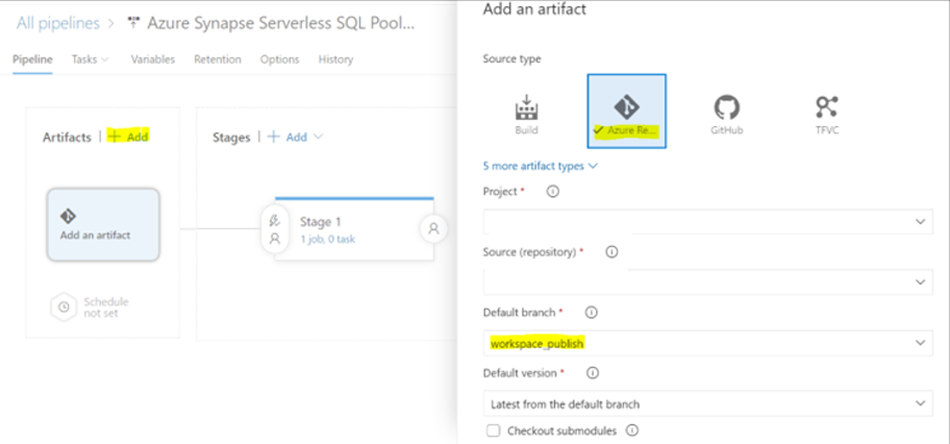The image size is (950, 444).
Task: Switch to the Options tab
Action: [x=280, y=59]
